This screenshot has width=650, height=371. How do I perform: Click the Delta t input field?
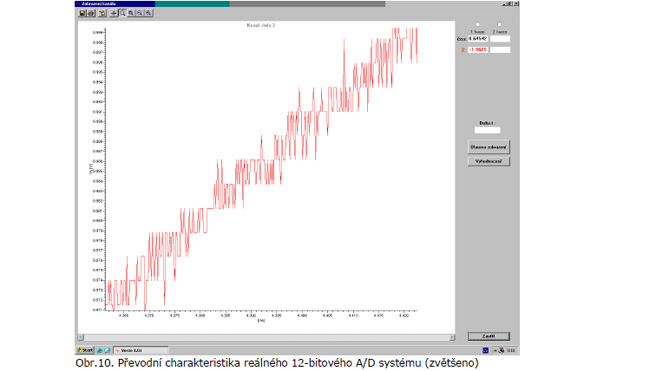point(487,130)
